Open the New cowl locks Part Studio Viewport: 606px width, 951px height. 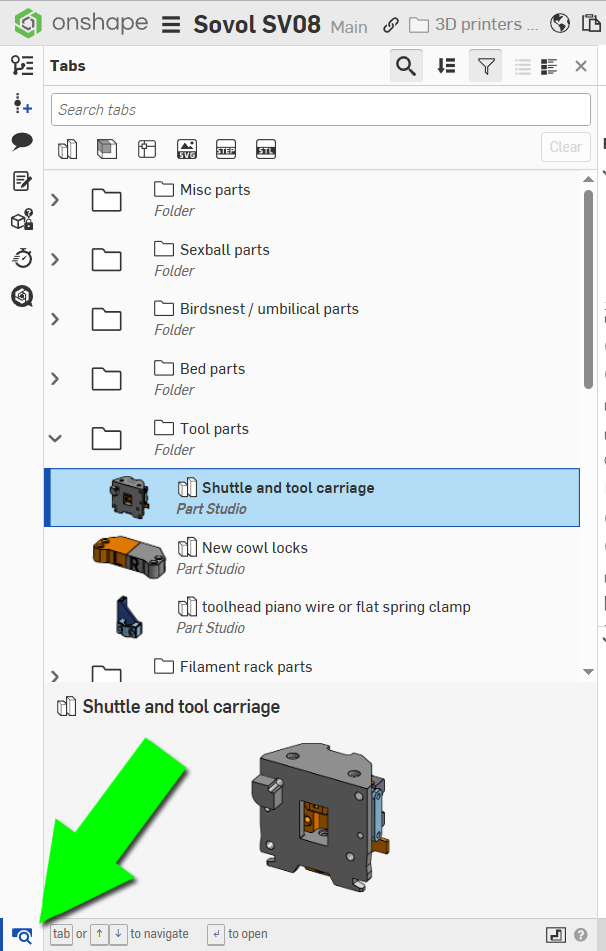(254, 548)
